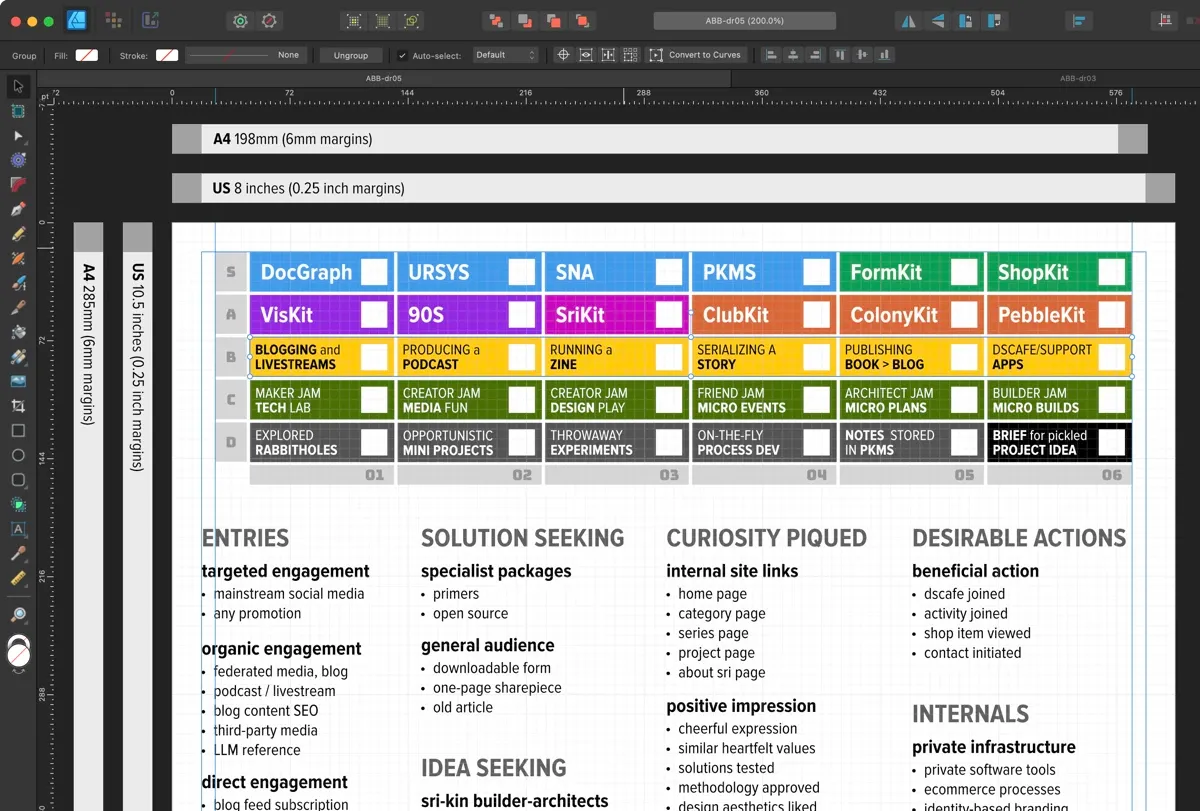Select the Move tool in the left toolbar
Image resolution: width=1200 pixels, height=811 pixels.
pos(18,87)
